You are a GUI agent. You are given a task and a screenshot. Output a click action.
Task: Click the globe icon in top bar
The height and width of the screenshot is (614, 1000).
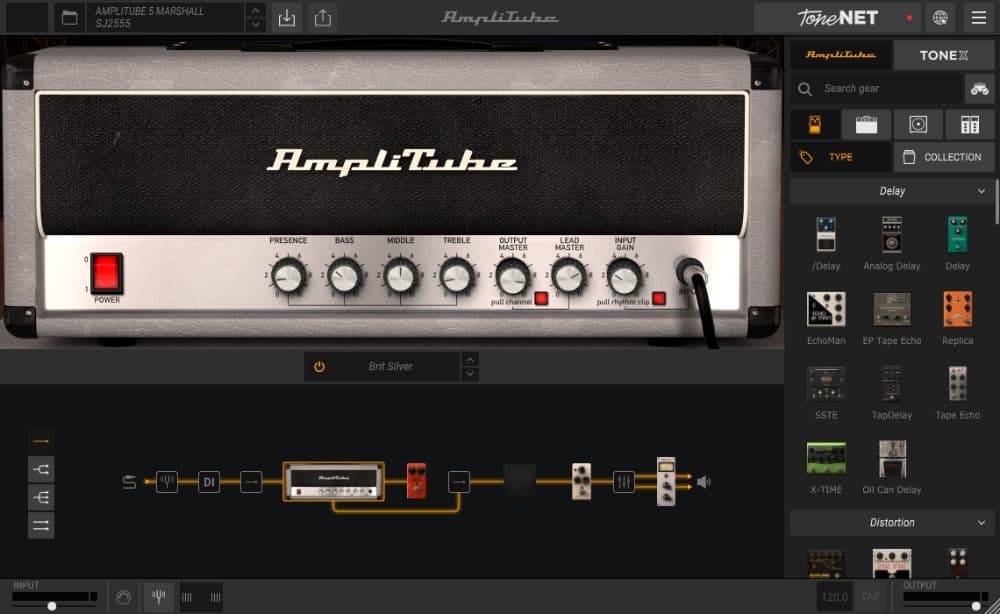940,18
